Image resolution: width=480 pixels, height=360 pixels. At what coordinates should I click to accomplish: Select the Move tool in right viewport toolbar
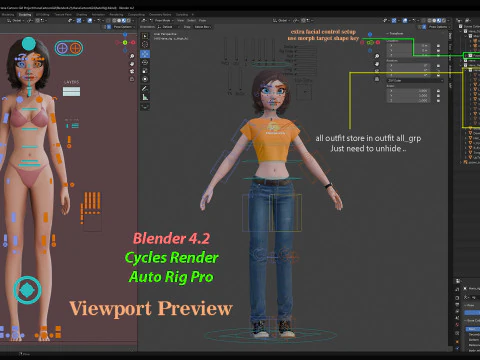(x=145, y=54)
